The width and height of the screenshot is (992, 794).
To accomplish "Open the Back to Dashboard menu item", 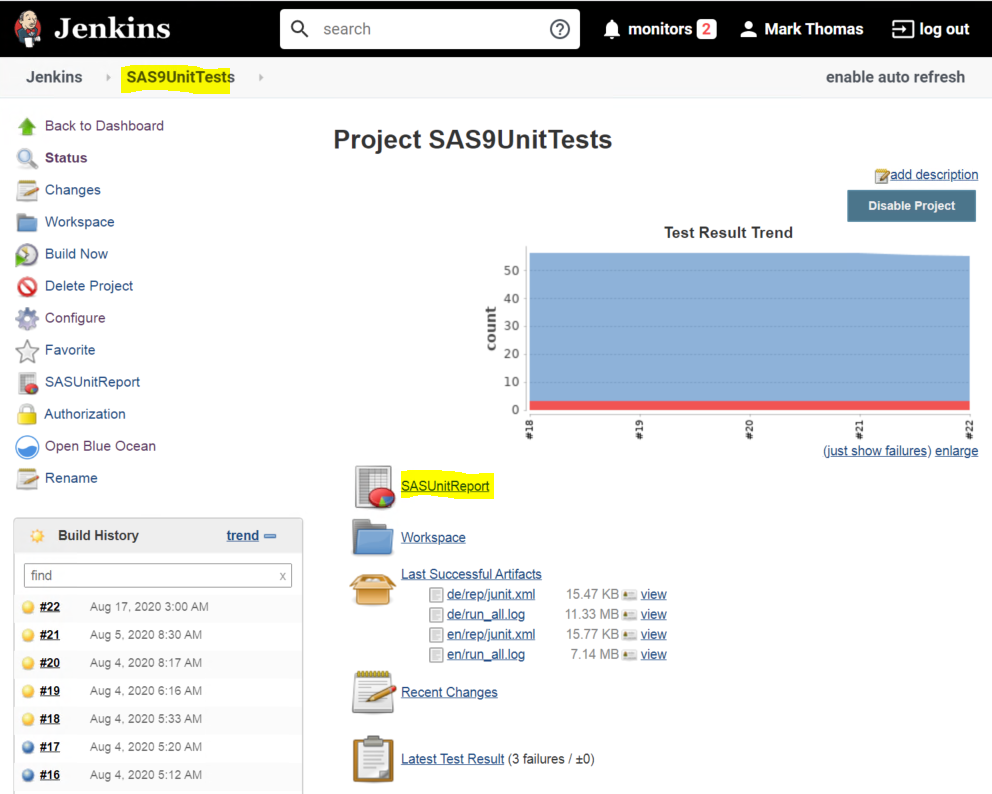I will (x=104, y=126).
